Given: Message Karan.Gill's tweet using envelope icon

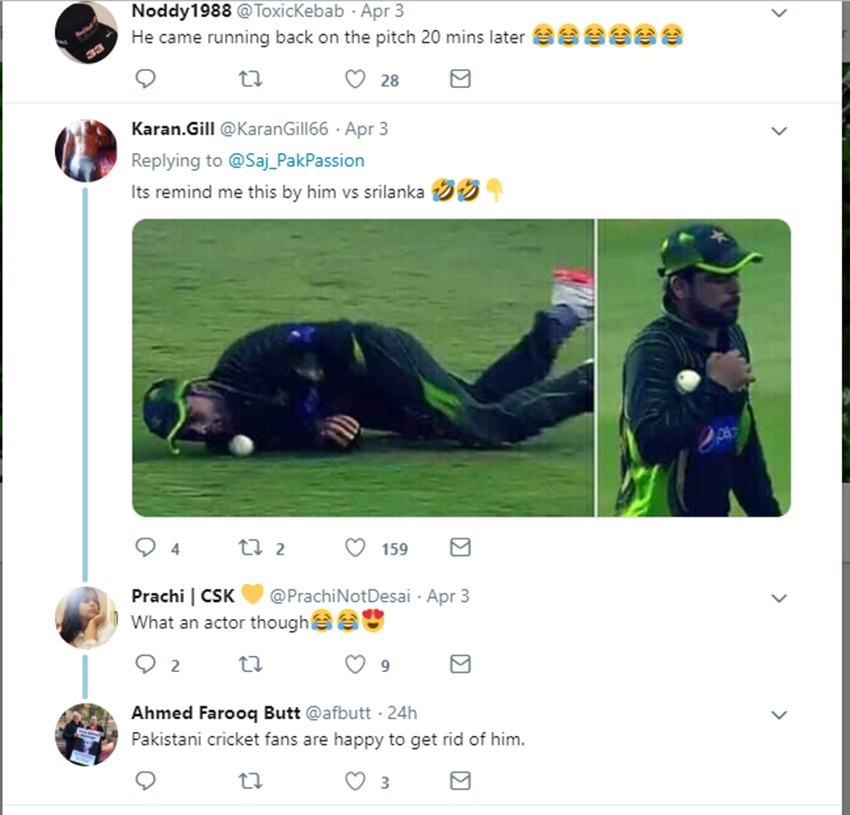Looking at the screenshot, I should pyautogui.click(x=460, y=547).
